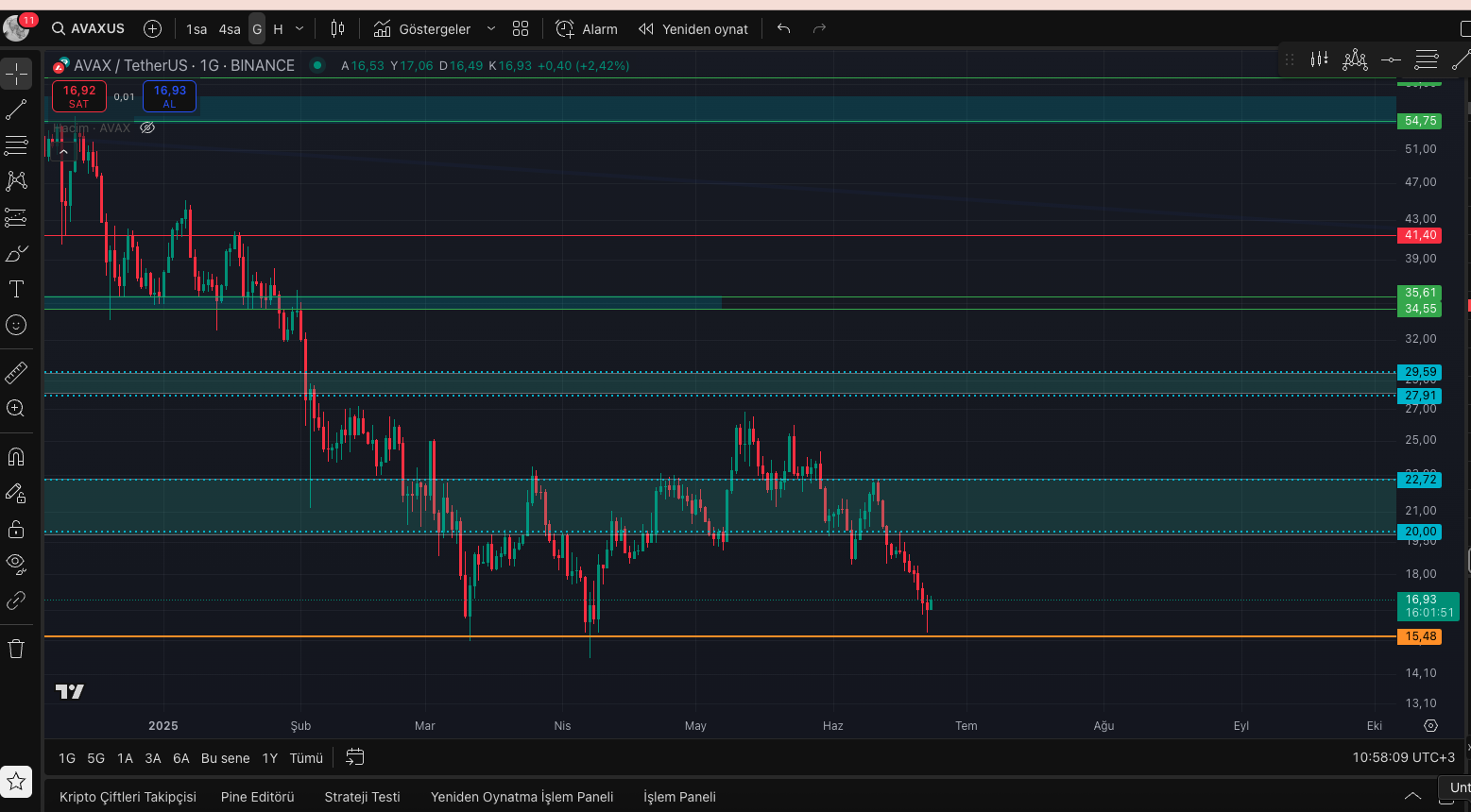Toggle lock all drawing tools
Image resolution: width=1471 pixels, height=812 pixels.
click(x=16, y=529)
